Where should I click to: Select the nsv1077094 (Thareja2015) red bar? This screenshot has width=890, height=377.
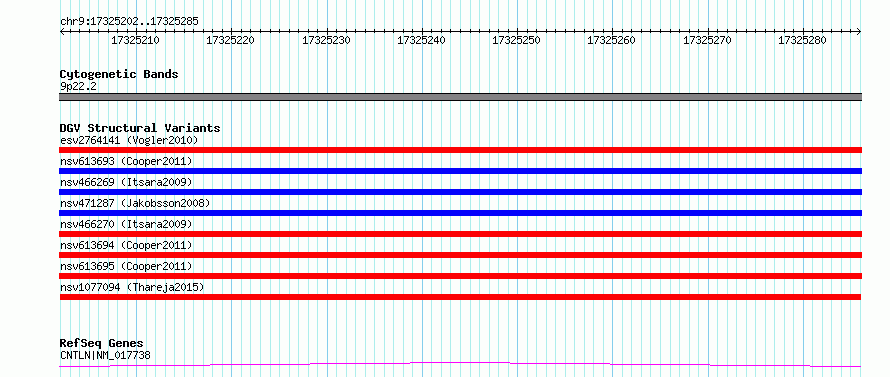click(x=460, y=297)
